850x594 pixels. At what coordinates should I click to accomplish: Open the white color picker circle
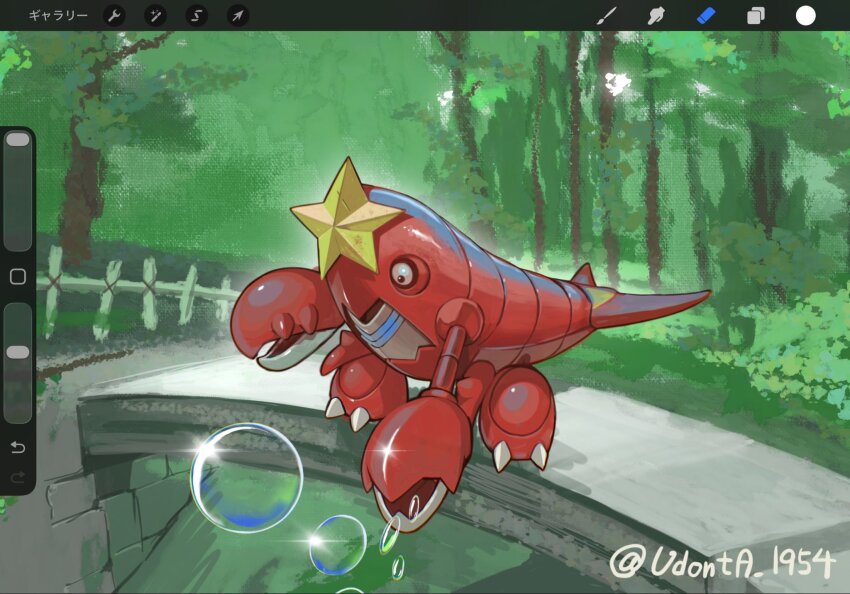(805, 16)
